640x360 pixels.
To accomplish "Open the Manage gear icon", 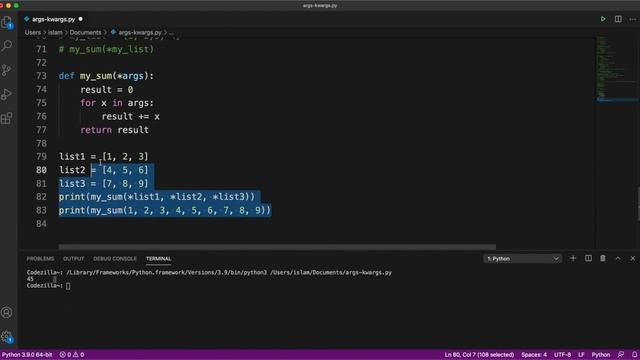I will (7, 337).
